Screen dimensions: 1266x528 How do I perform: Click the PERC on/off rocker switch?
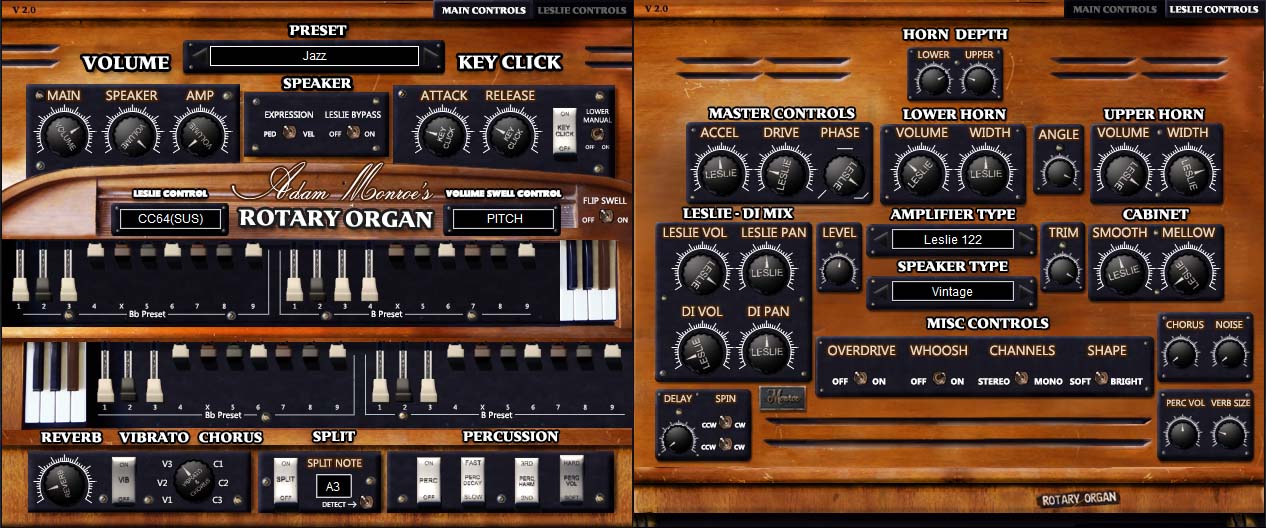(428, 481)
